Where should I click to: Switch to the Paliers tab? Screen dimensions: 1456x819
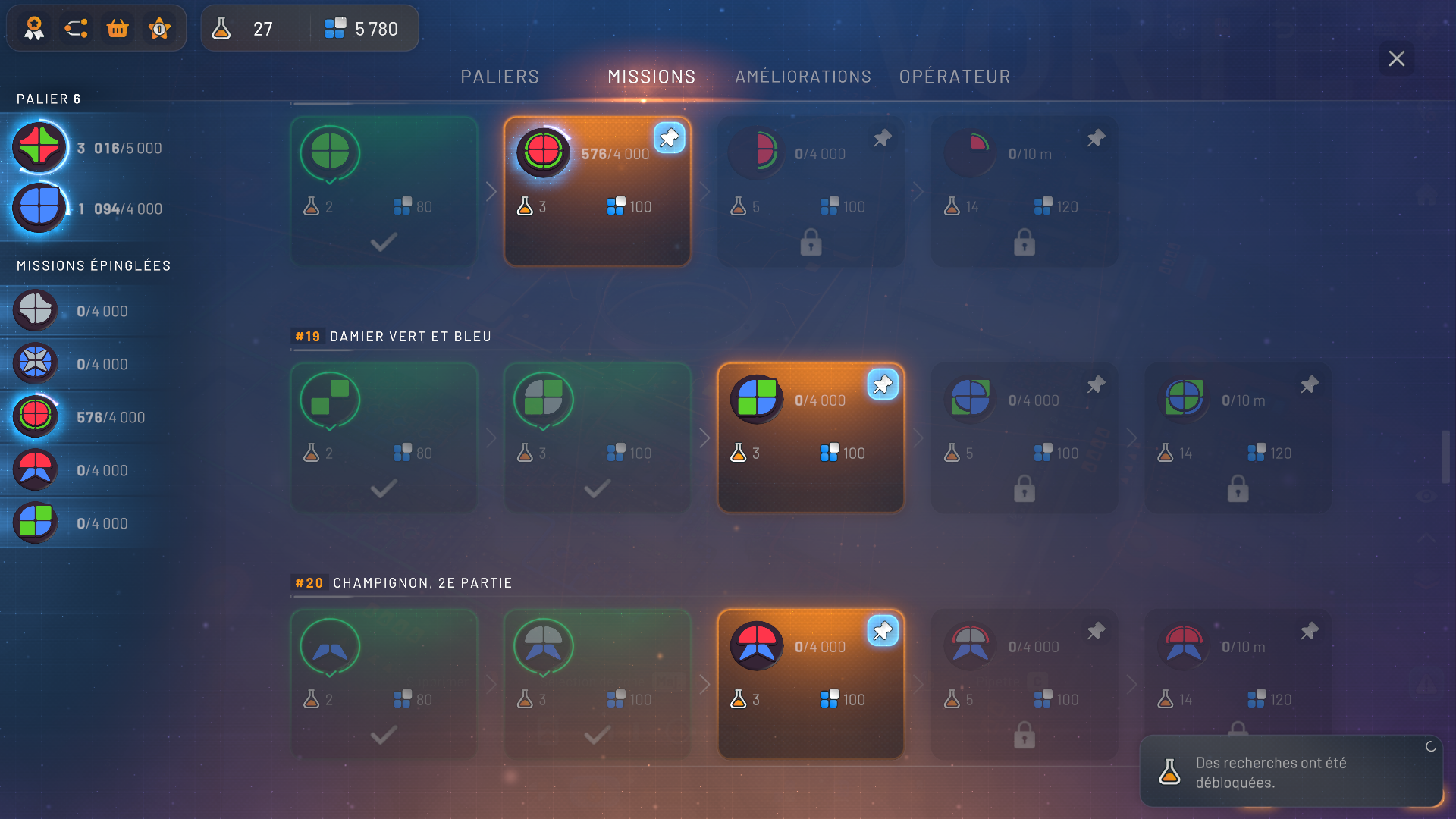coord(500,77)
